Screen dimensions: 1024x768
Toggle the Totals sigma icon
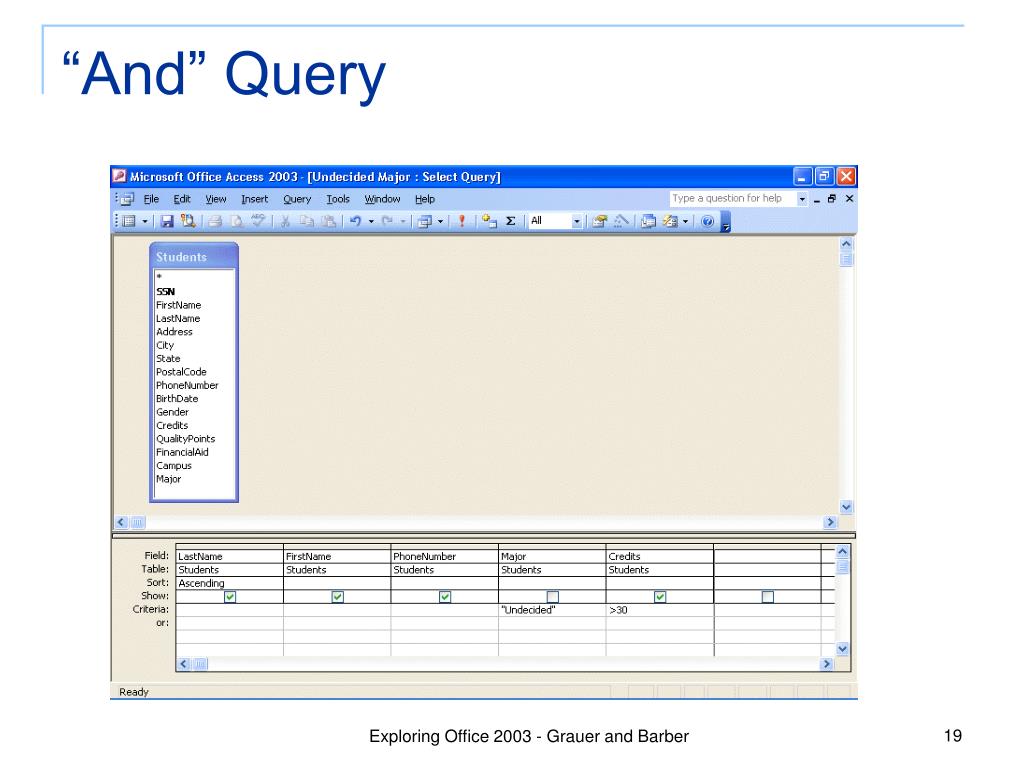511,221
